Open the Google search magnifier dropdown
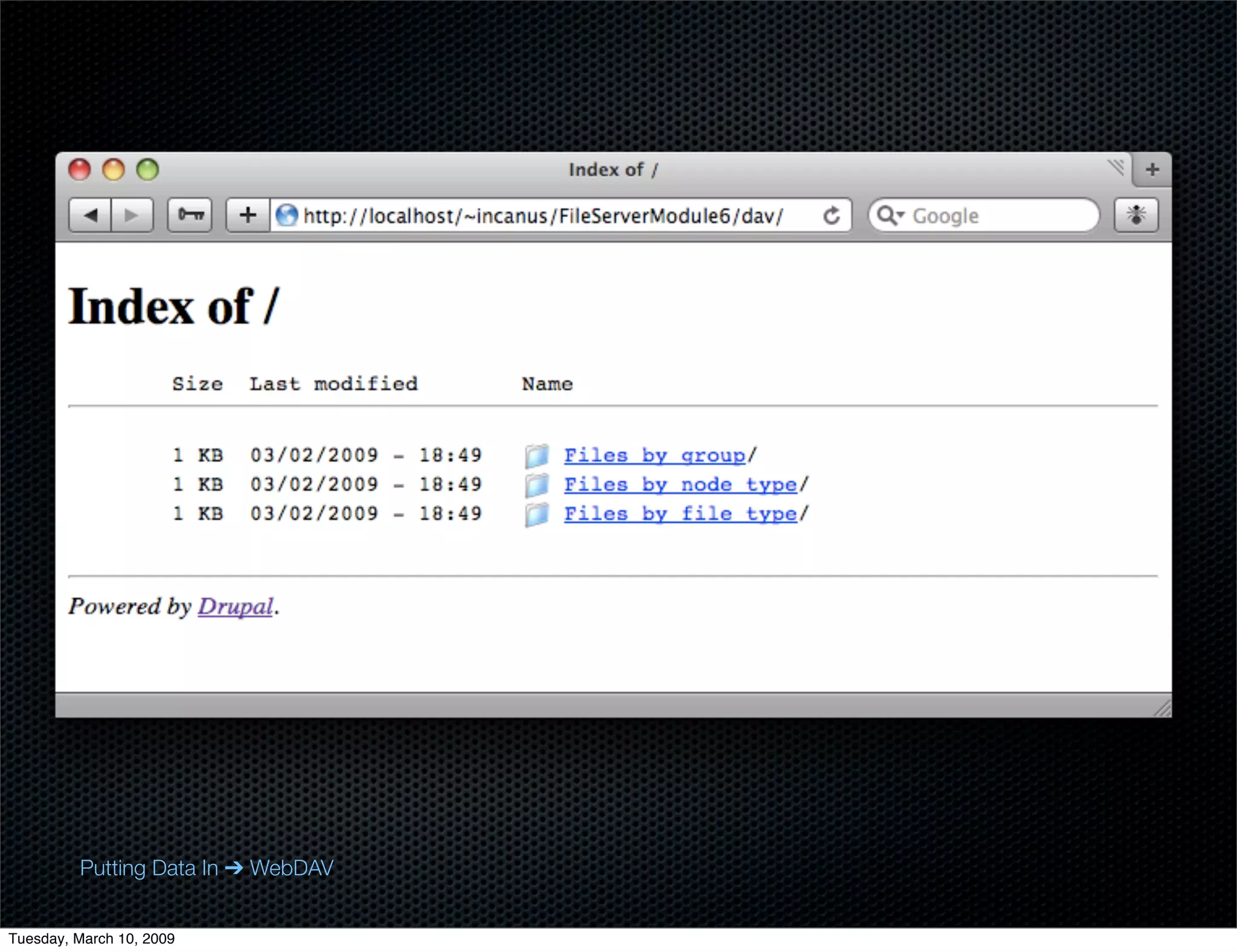 coord(890,215)
